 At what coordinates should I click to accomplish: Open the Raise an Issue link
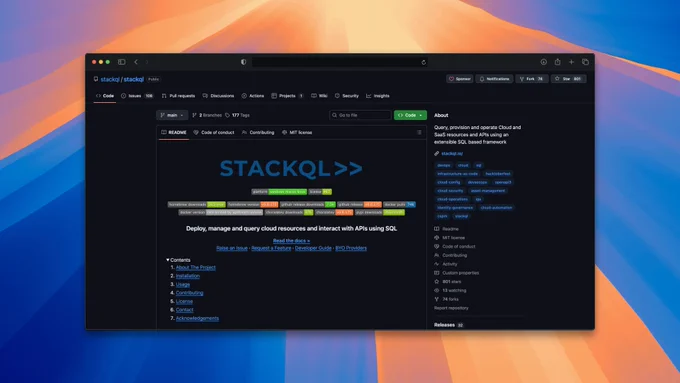tap(232, 248)
